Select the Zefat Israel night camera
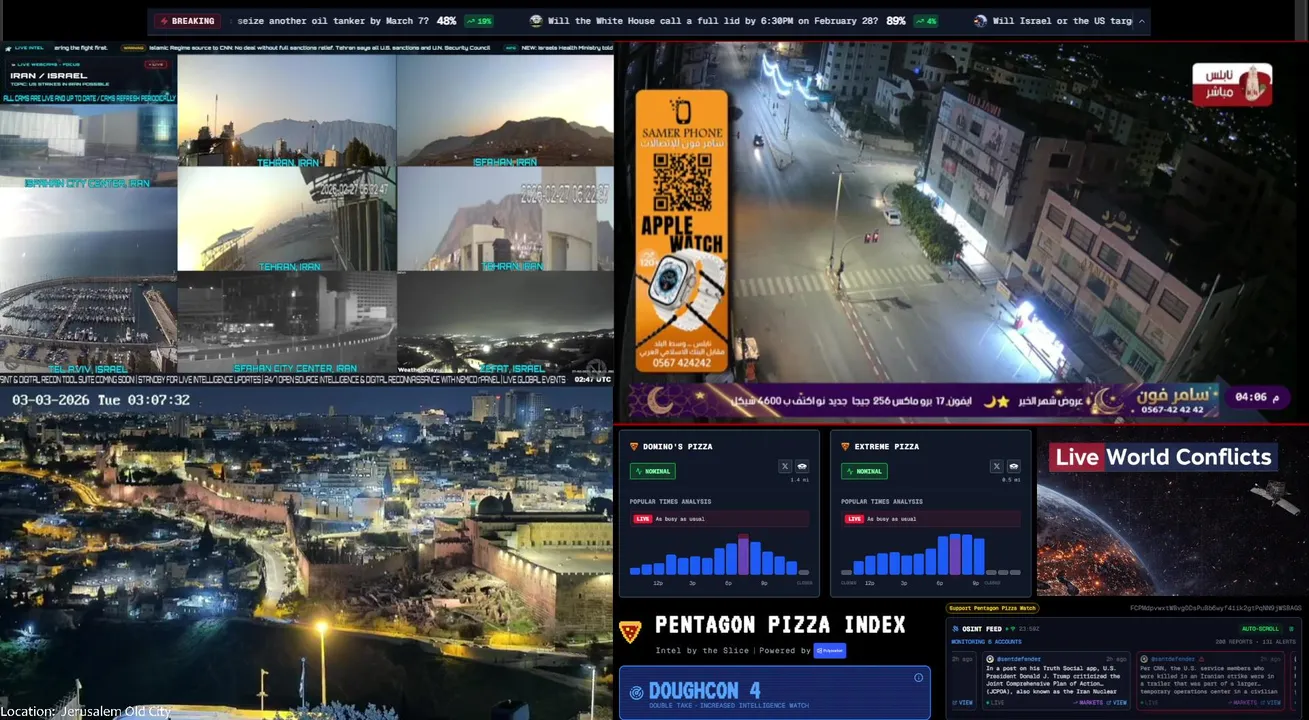The height and width of the screenshot is (720, 1309). pos(505,322)
